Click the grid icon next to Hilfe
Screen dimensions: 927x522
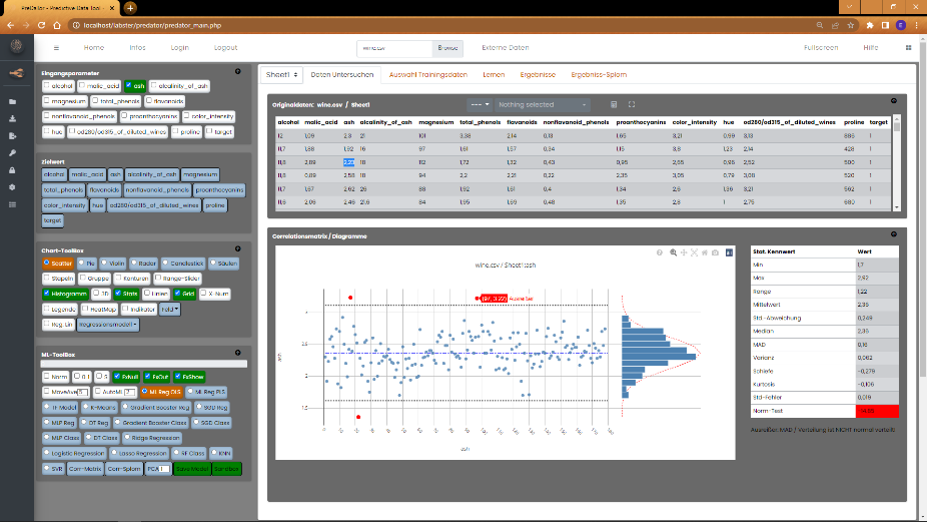click(908, 47)
